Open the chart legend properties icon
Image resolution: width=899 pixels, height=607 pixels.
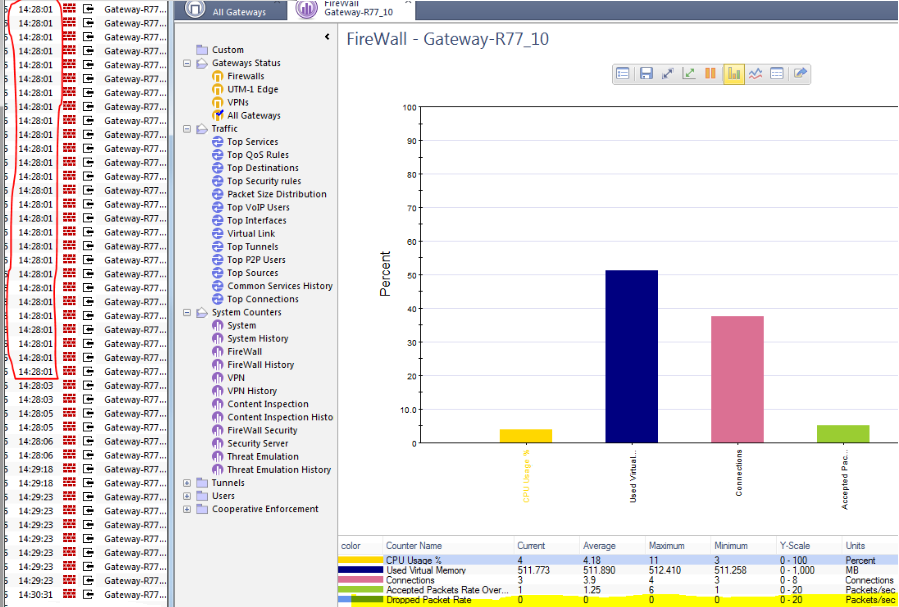pyautogui.click(x=622, y=73)
